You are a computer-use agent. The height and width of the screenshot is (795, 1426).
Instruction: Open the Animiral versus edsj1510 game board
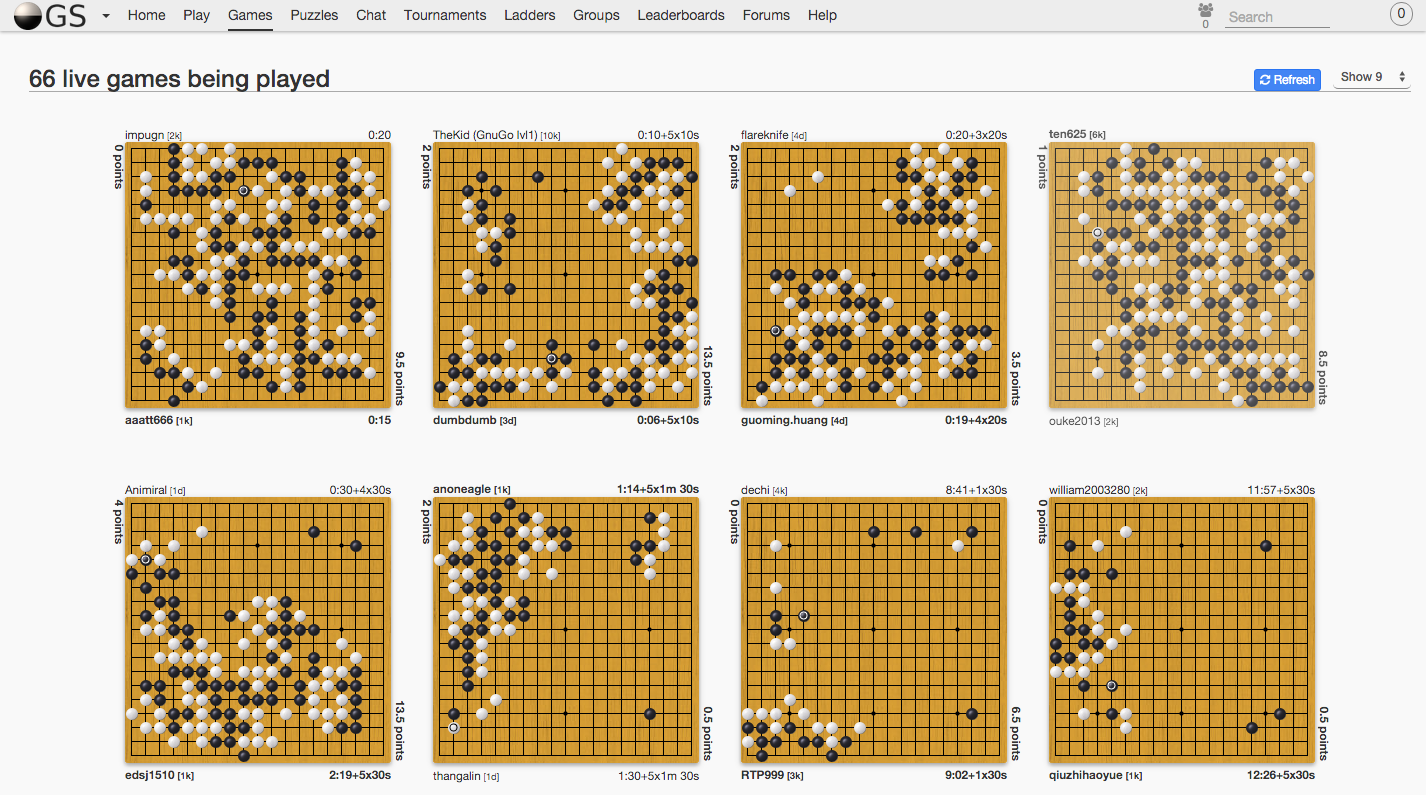pos(257,630)
